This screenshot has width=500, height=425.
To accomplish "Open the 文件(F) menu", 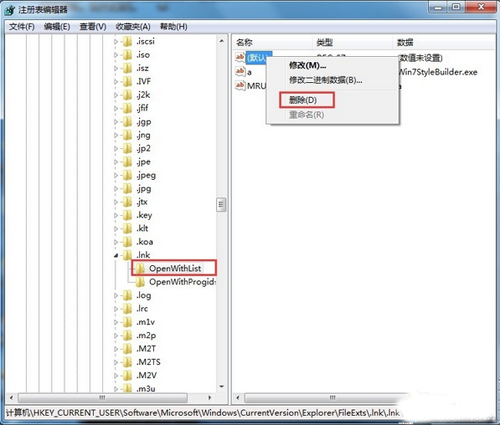I will click(x=22, y=26).
